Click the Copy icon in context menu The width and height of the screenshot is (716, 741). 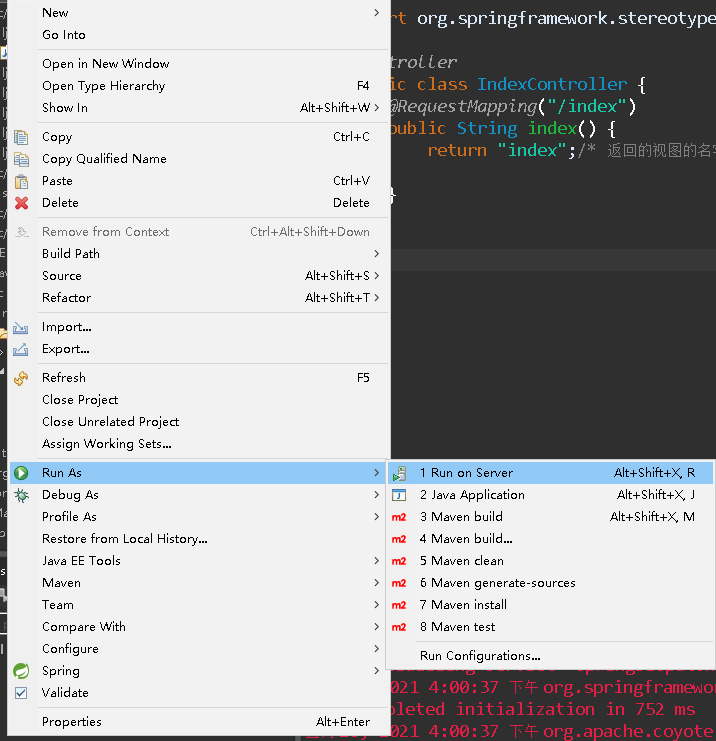pos(21,138)
